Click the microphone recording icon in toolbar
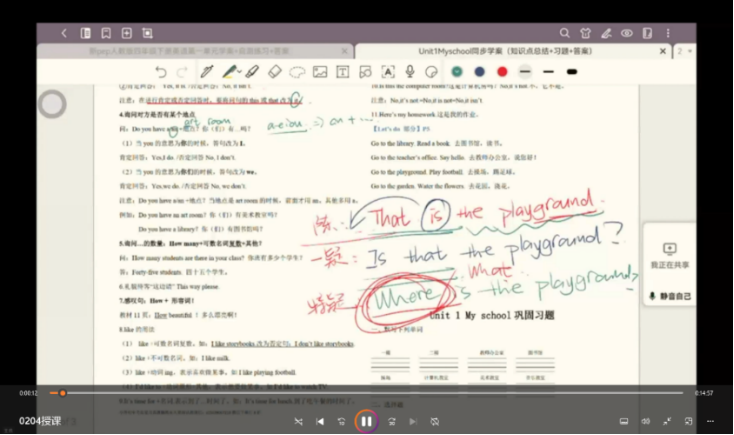 tap(410, 72)
